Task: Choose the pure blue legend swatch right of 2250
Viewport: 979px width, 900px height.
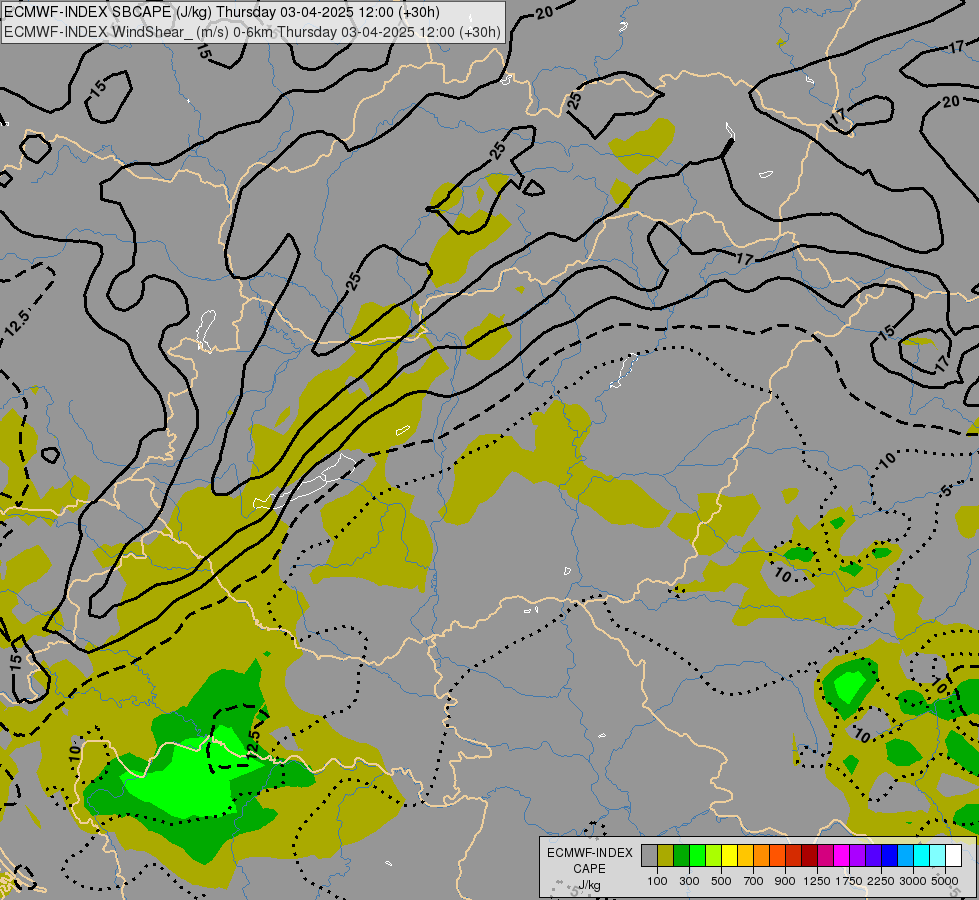Action: [x=889, y=855]
